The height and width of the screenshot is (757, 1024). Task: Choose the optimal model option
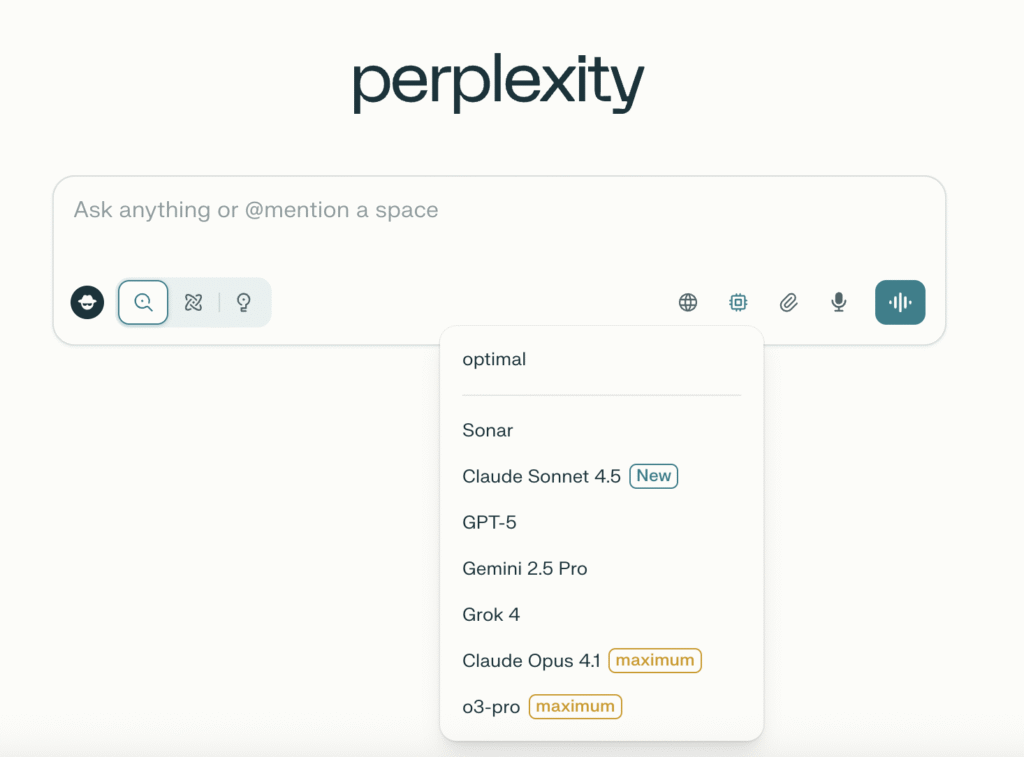(494, 359)
